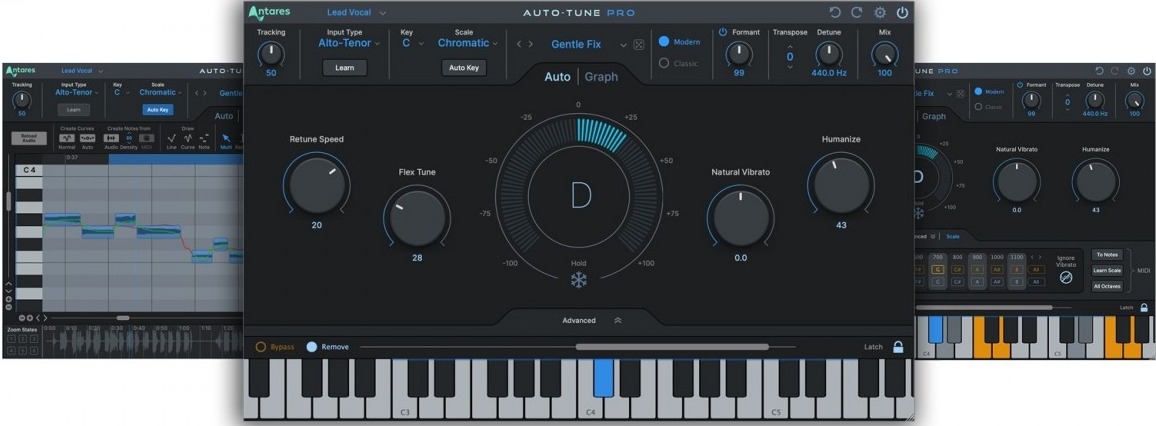Decrease Transpose with the down arrow

point(790,67)
